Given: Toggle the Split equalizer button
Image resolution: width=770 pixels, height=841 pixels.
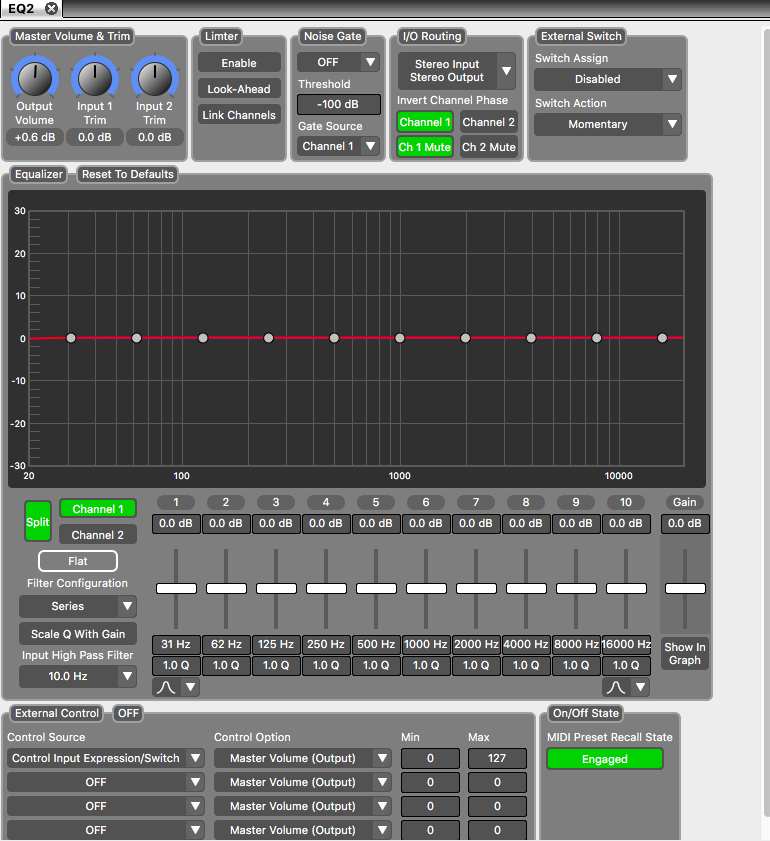Looking at the screenshot, I should (38, 521).
